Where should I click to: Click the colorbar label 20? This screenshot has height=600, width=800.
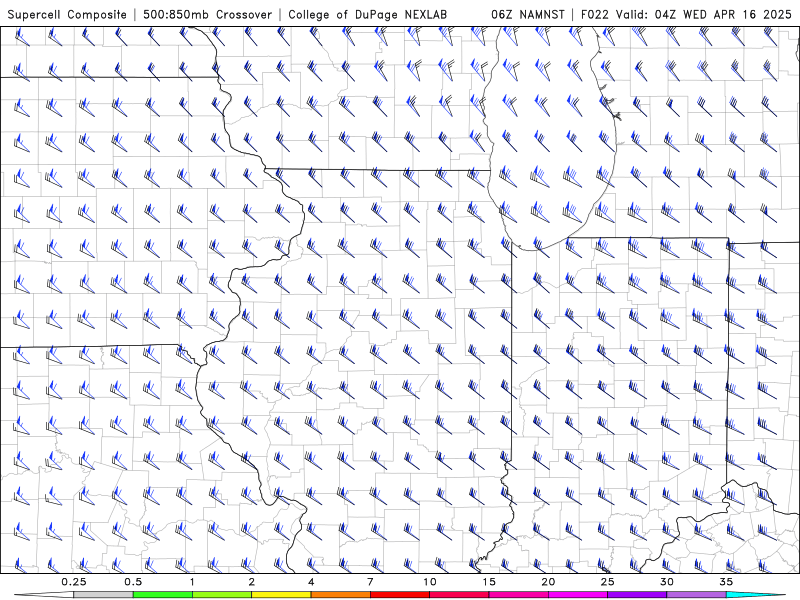(x=548, y=582)
